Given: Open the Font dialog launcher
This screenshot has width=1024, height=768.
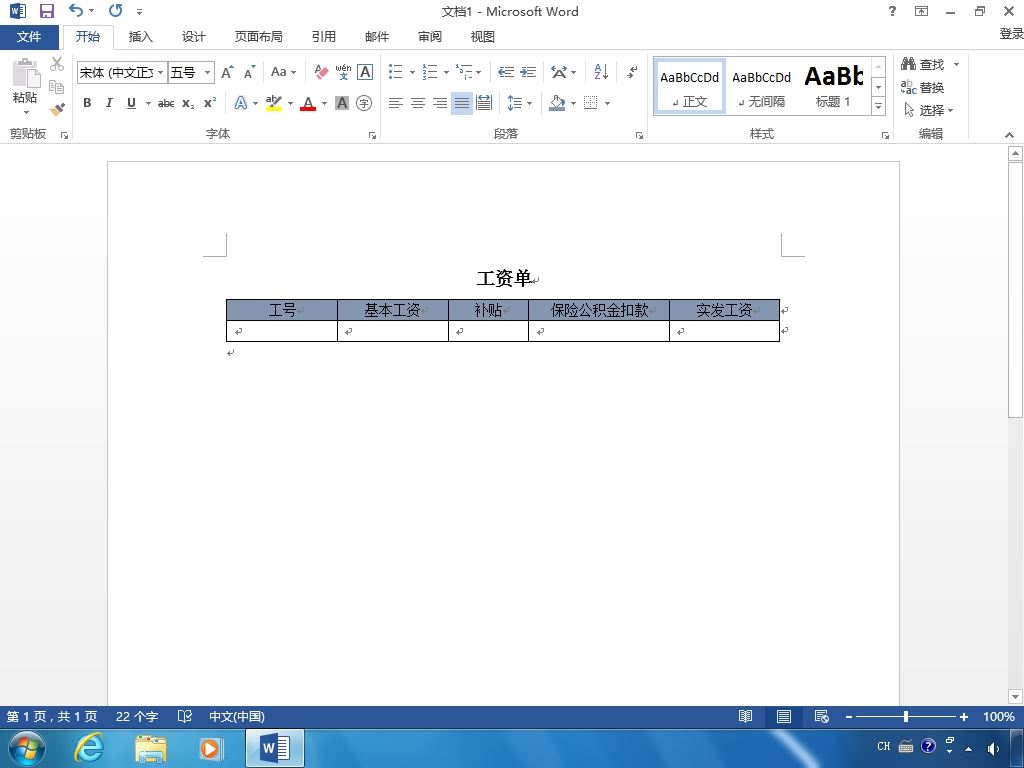Looking at the screenshot, I should coord(372,135).
